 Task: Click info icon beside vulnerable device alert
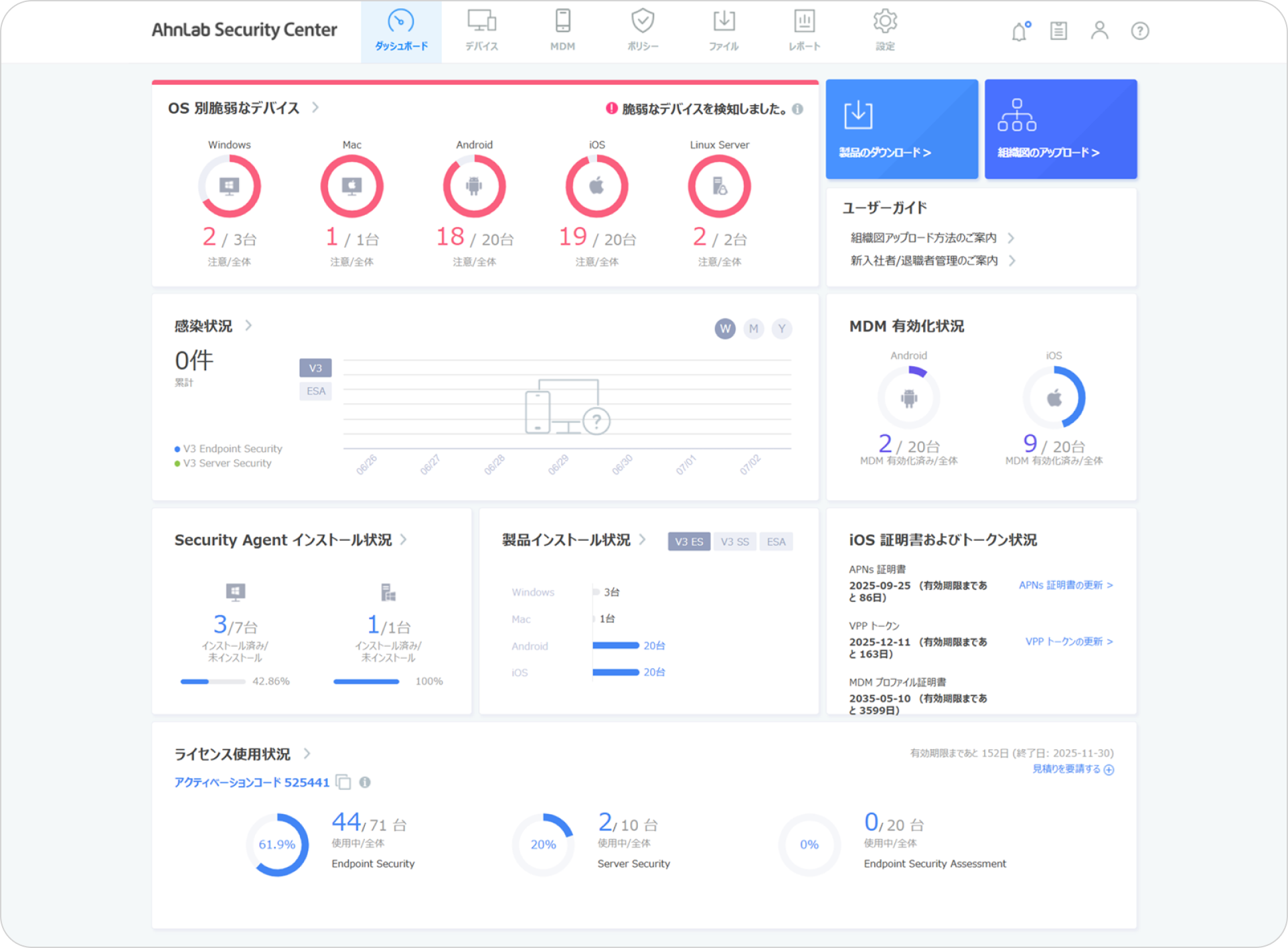(x=797, y=109)
